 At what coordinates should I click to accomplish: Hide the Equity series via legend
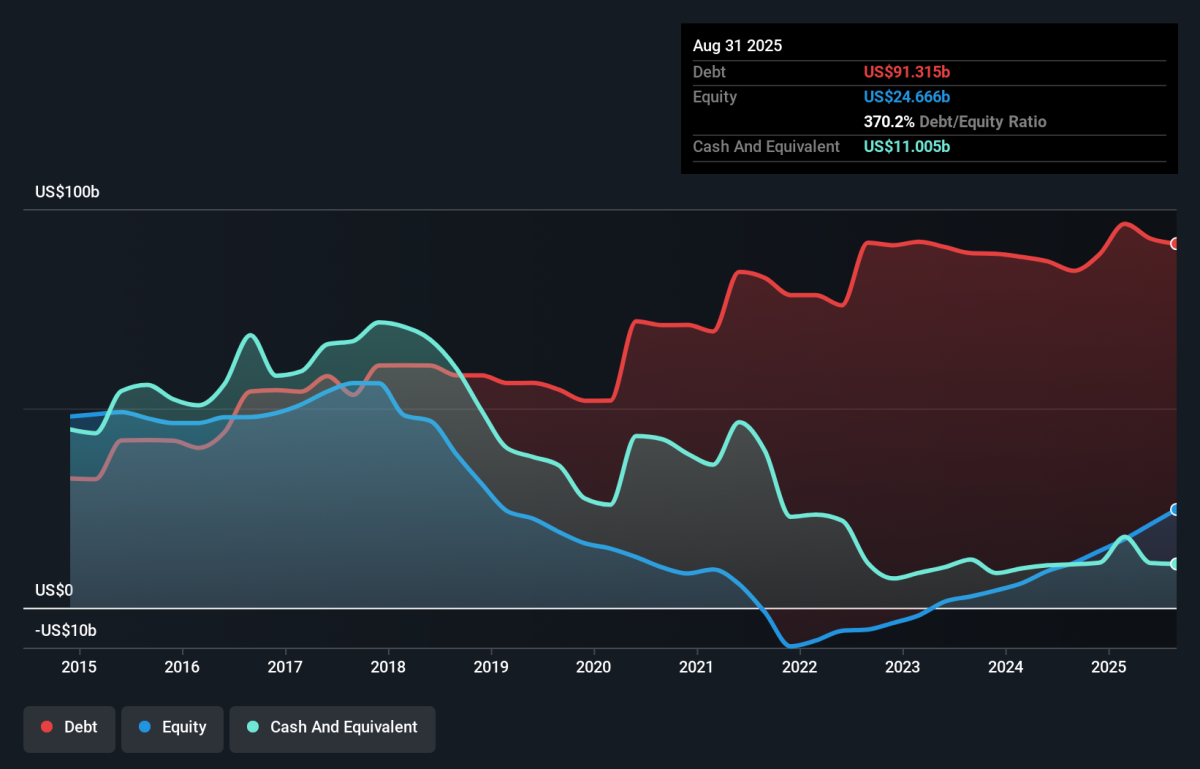(x=173, y=727)
